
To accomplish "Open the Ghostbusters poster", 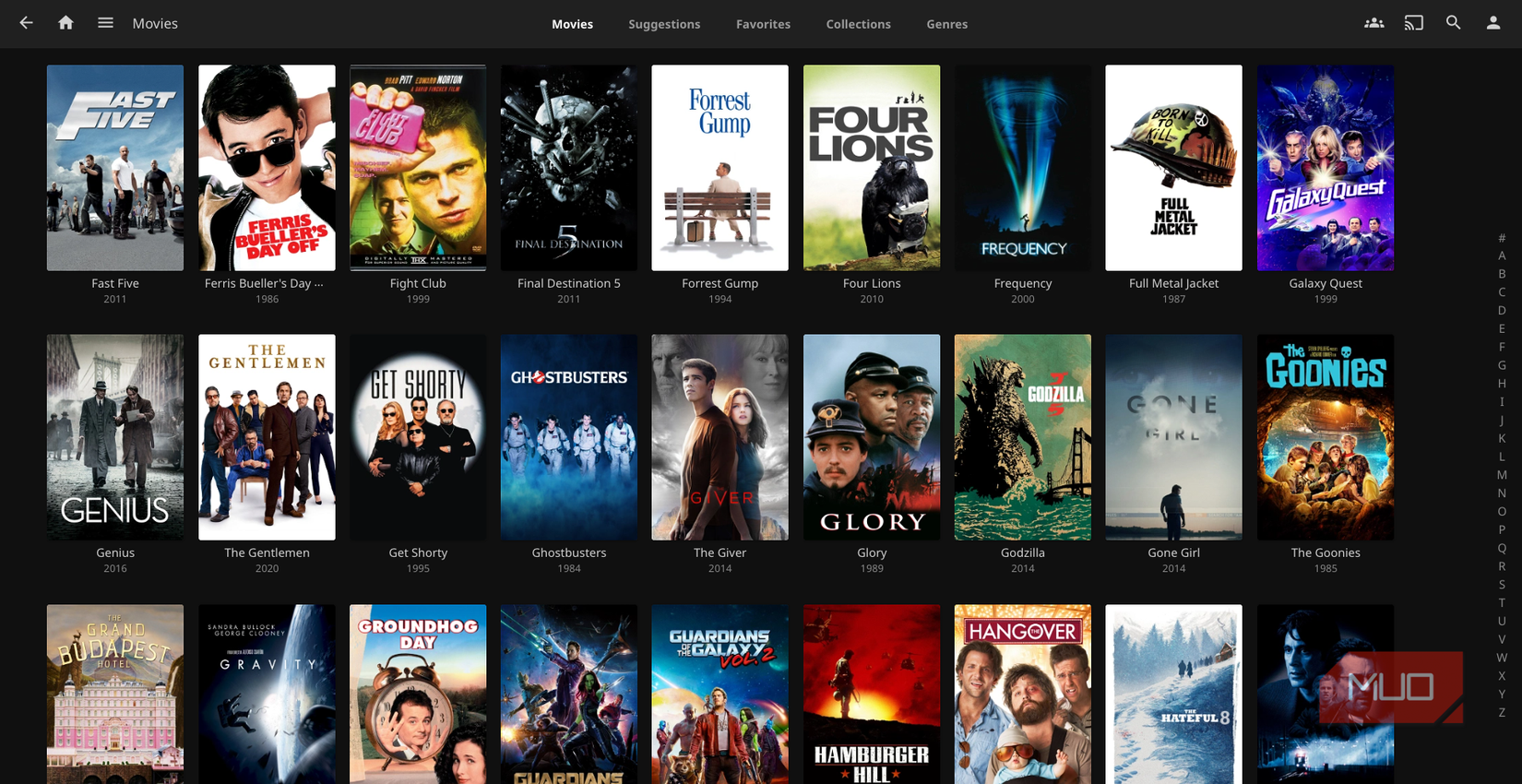I will (x=569, y=437).
